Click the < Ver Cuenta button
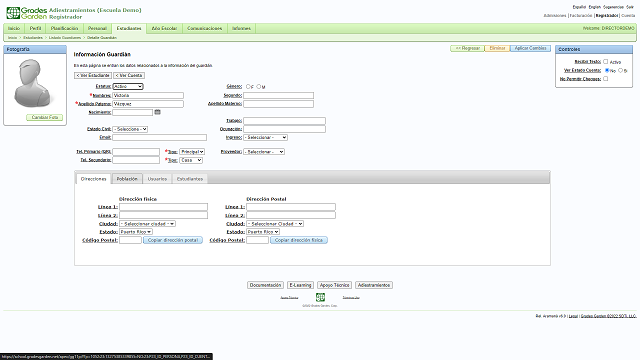This screenshot has width=640, height=360. 129,76
